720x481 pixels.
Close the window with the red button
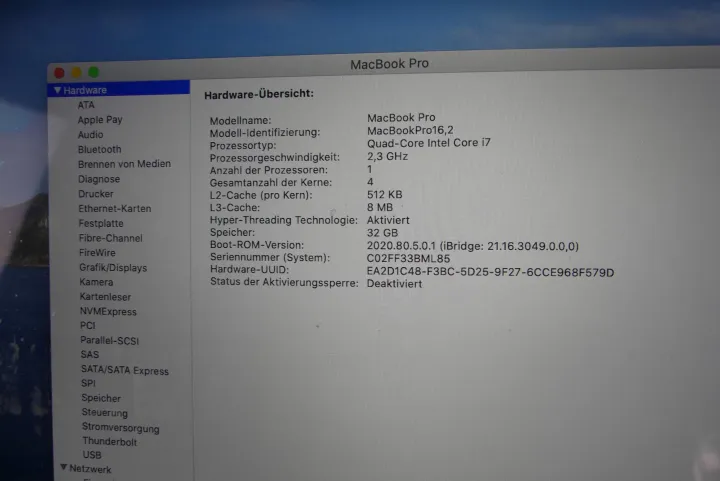59,73
